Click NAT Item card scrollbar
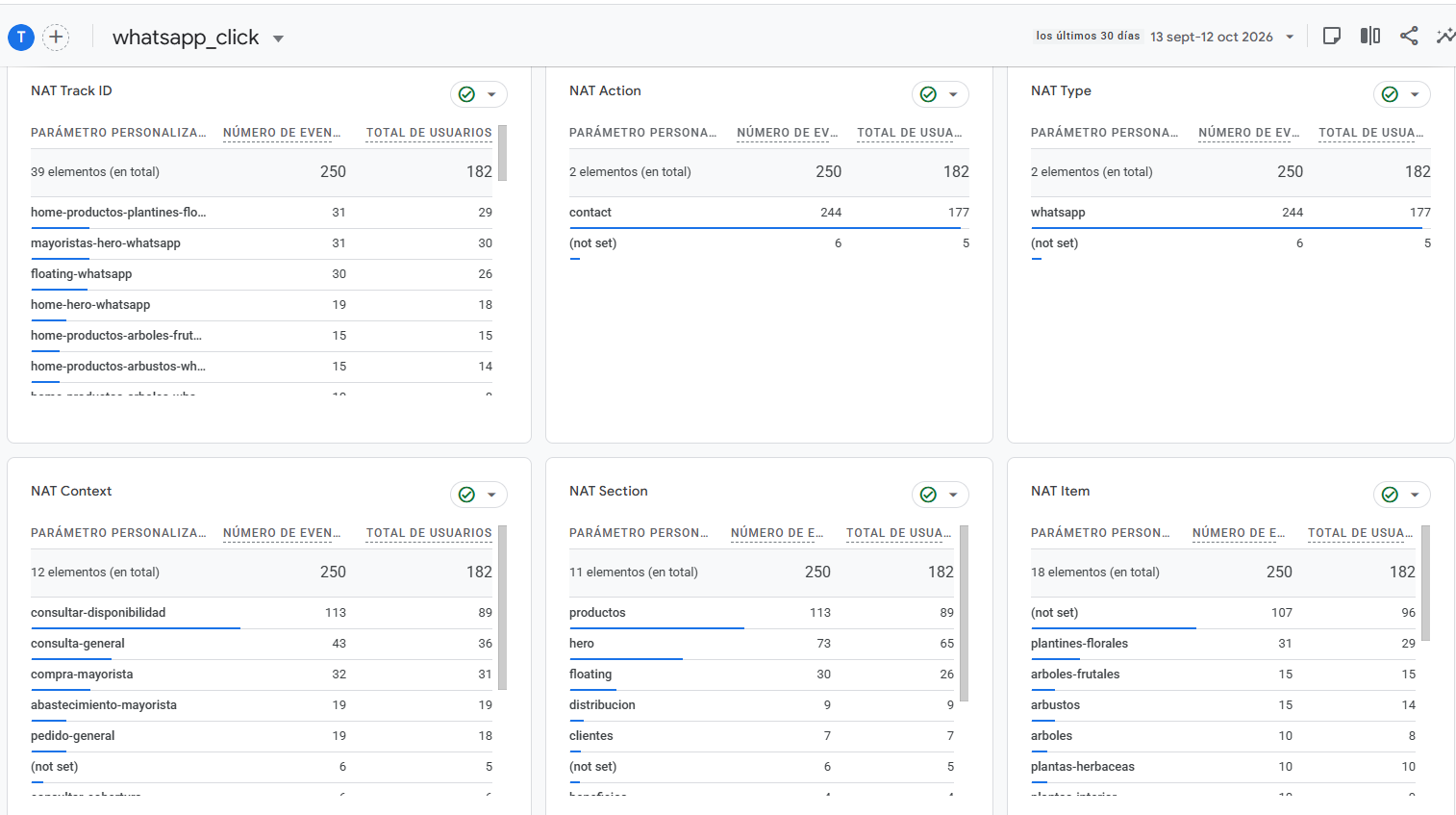1456x815 pixels. click(1426, 583)
